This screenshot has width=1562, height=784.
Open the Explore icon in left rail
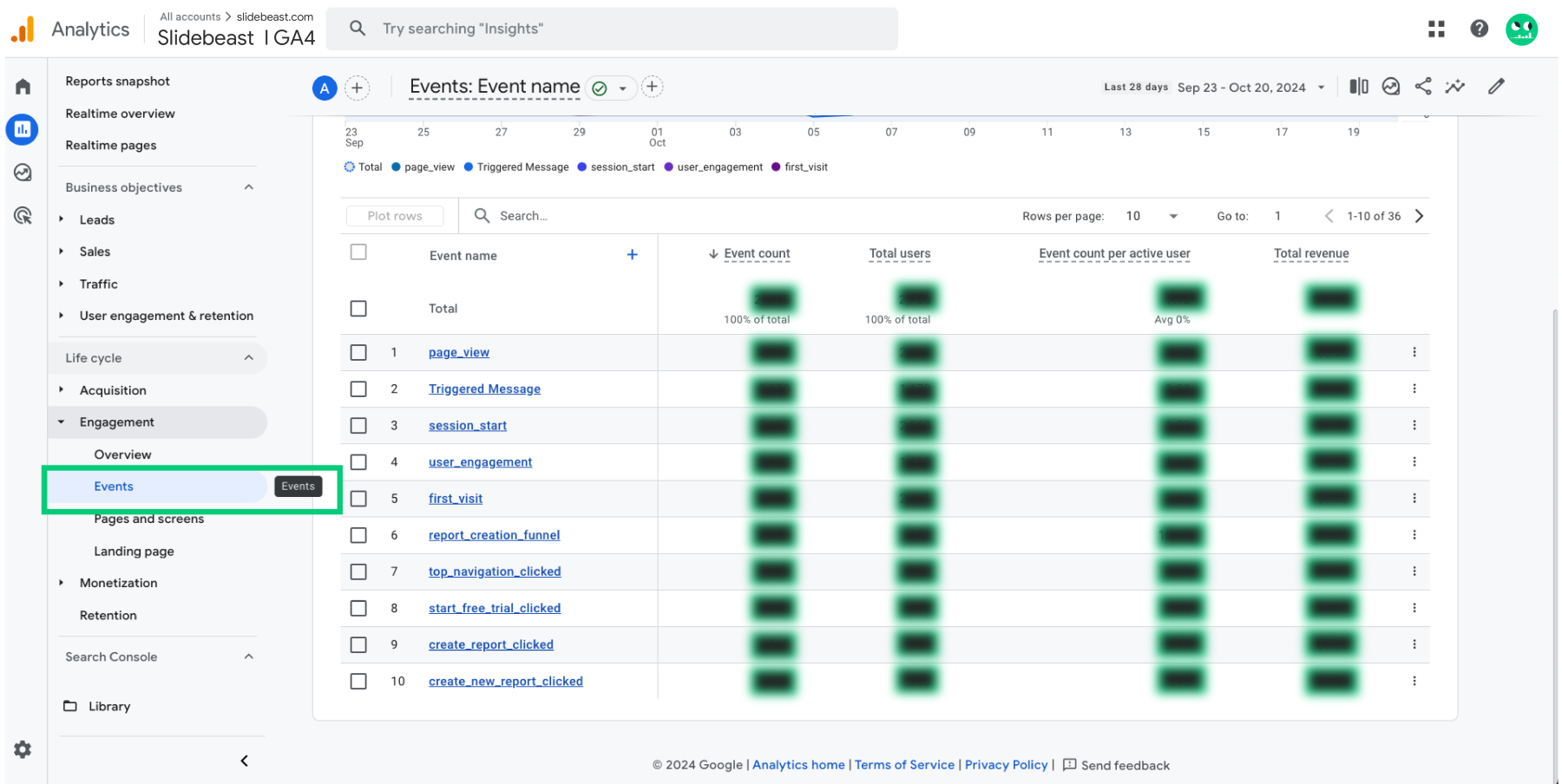23,173
